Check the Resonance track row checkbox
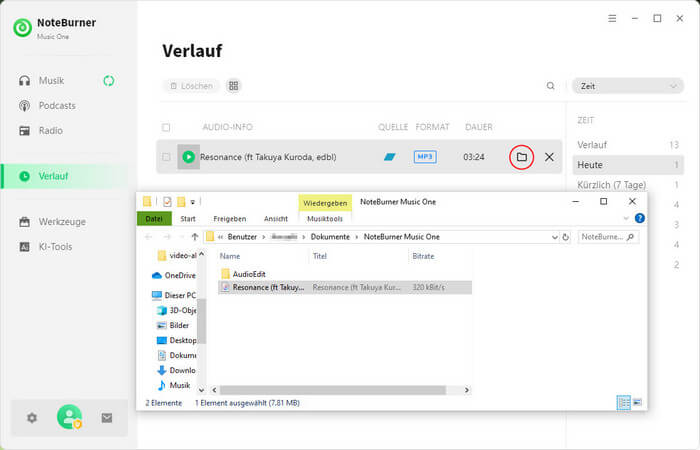 point(166,157)
